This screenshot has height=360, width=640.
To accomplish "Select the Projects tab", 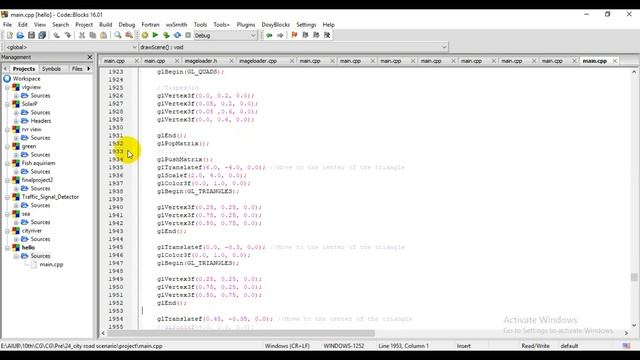I will [x=24, y=69].
